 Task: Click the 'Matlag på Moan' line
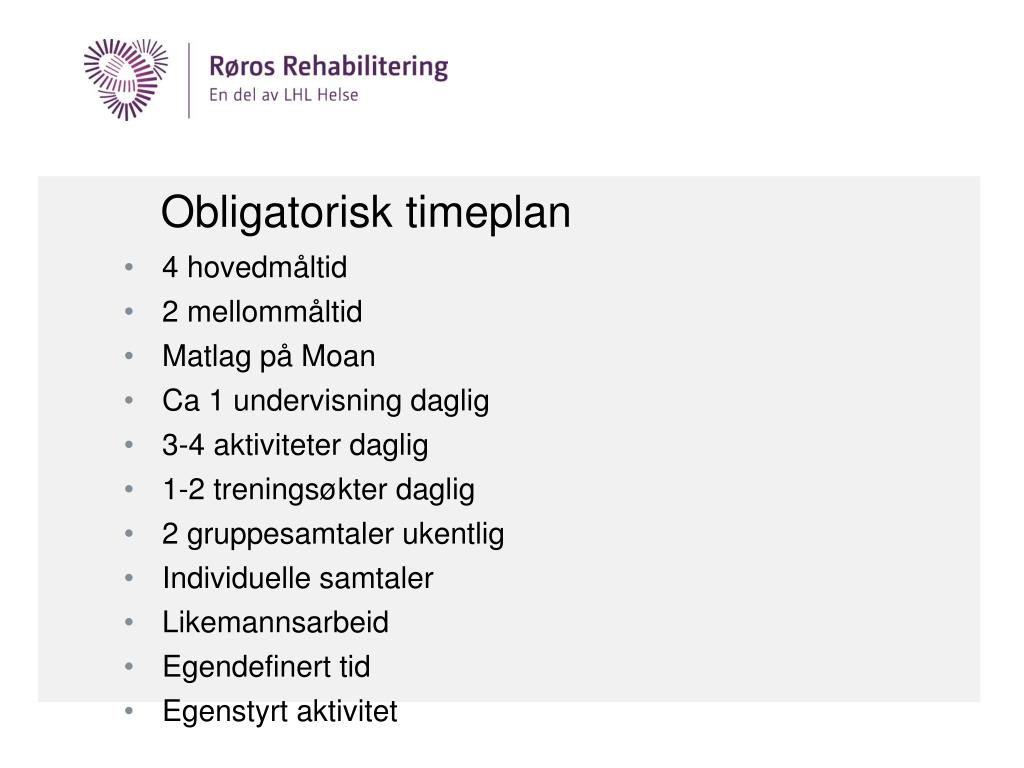click(268, 357)
